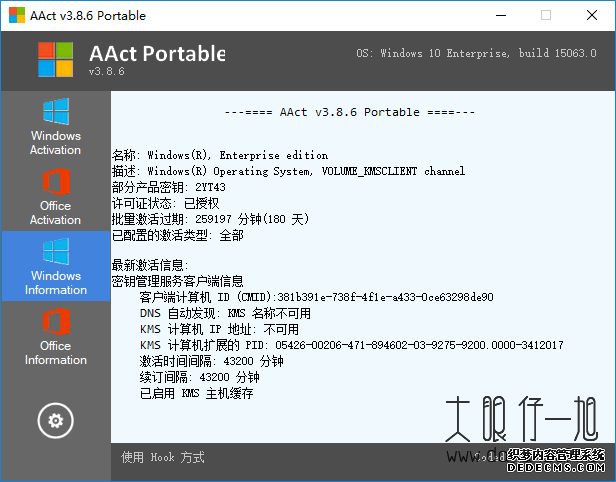Open Office Activation in the sidebar

coord(56,196)
